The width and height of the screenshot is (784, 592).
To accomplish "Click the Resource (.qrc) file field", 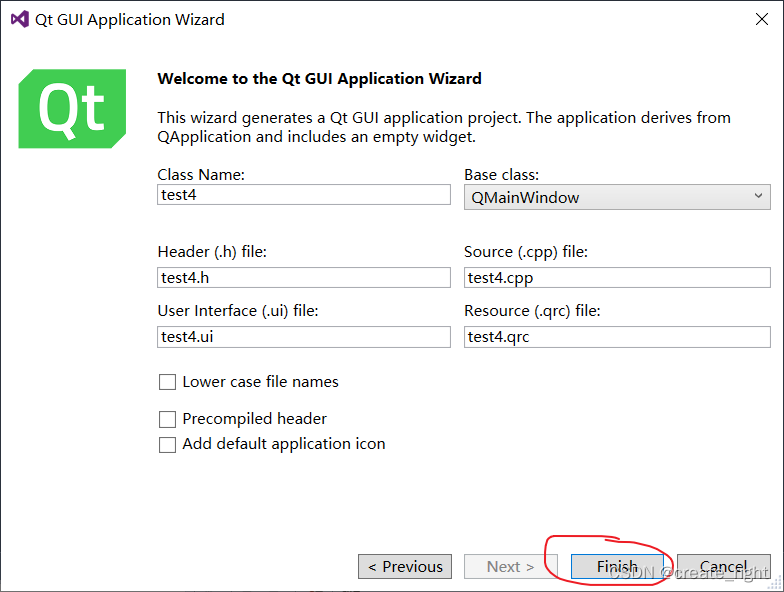I will 617,336.
